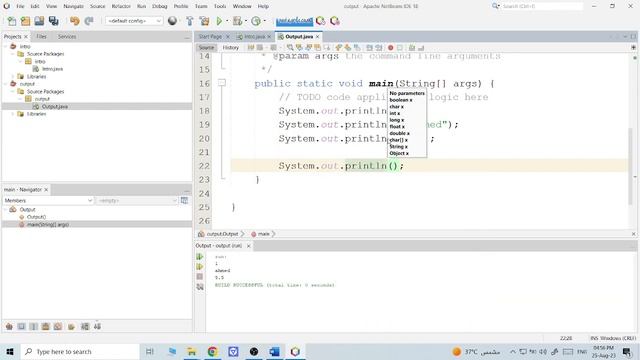Switch to the Files panel tab
Image resolution: width=640 pixels, height=360 pixels.
pos(41,36)
